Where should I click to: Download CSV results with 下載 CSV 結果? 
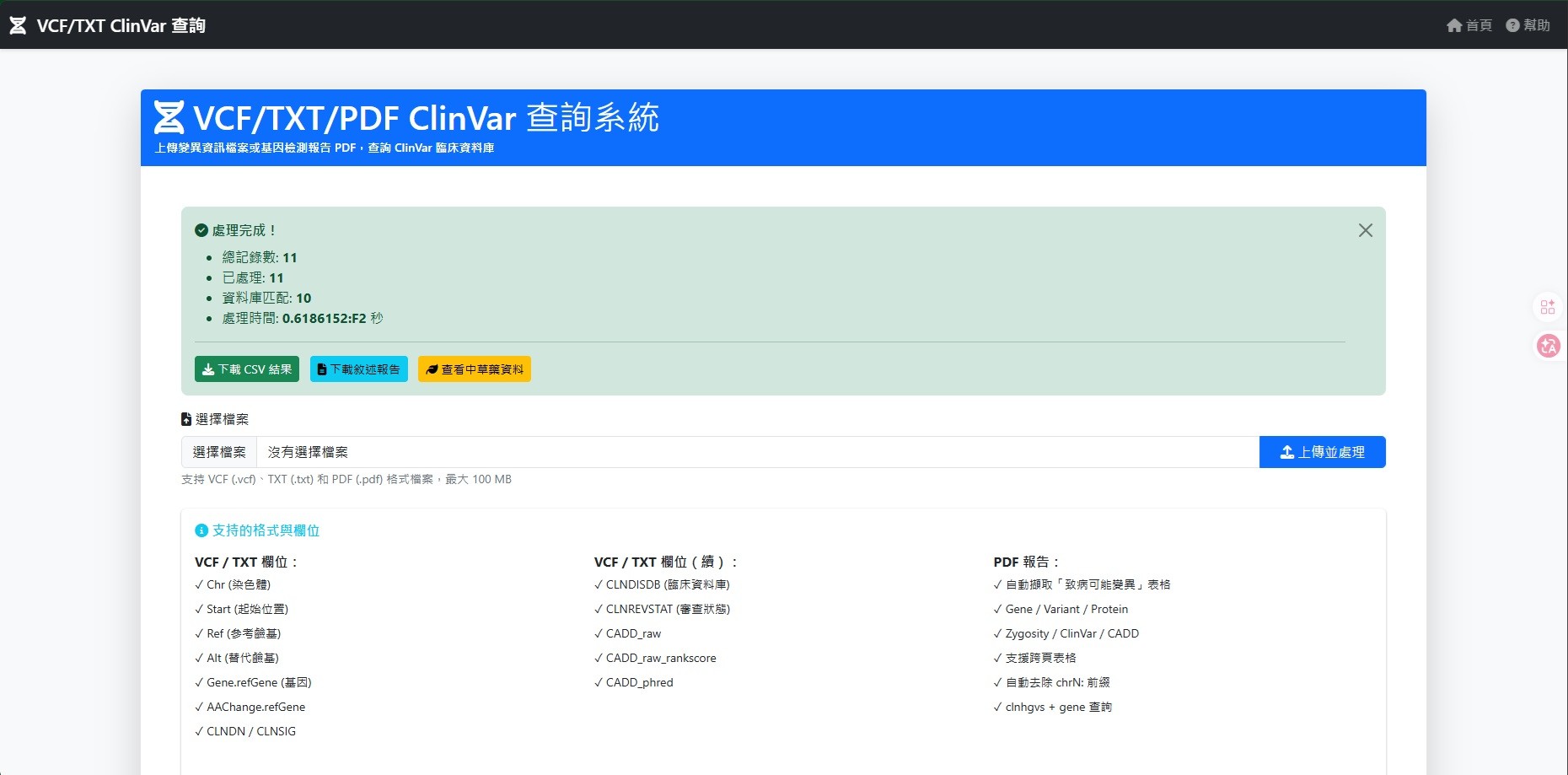pos(247,369)
